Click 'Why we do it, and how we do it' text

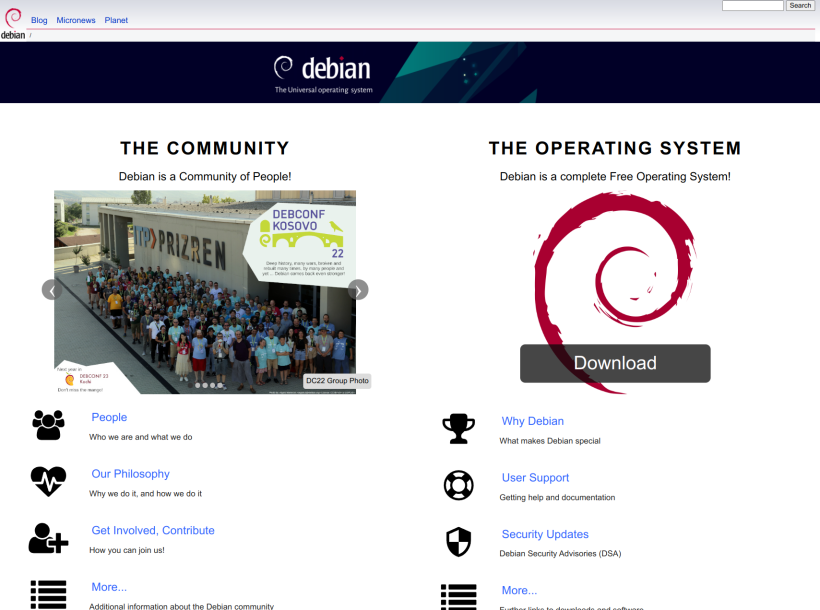pyautogui.click(x=145, y=493)
